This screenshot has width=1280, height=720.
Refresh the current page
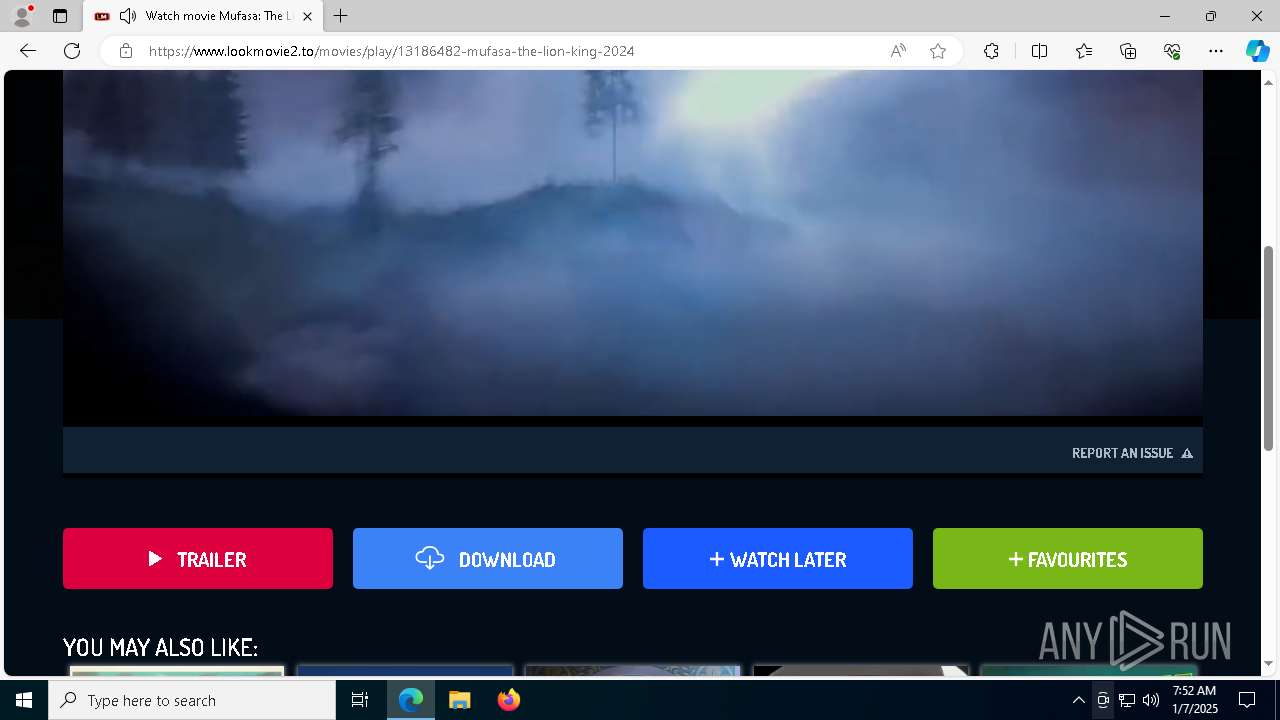click(72, 51)
